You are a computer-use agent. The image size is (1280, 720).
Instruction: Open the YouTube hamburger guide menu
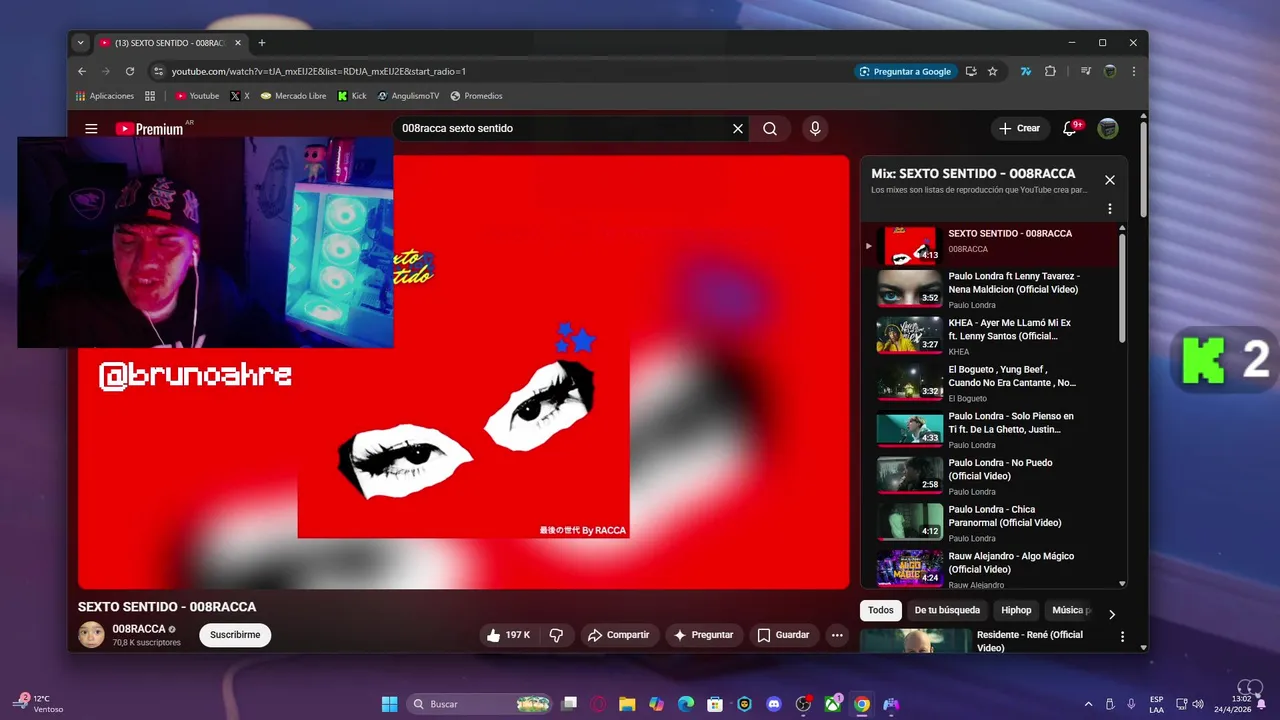pos(91,129)
